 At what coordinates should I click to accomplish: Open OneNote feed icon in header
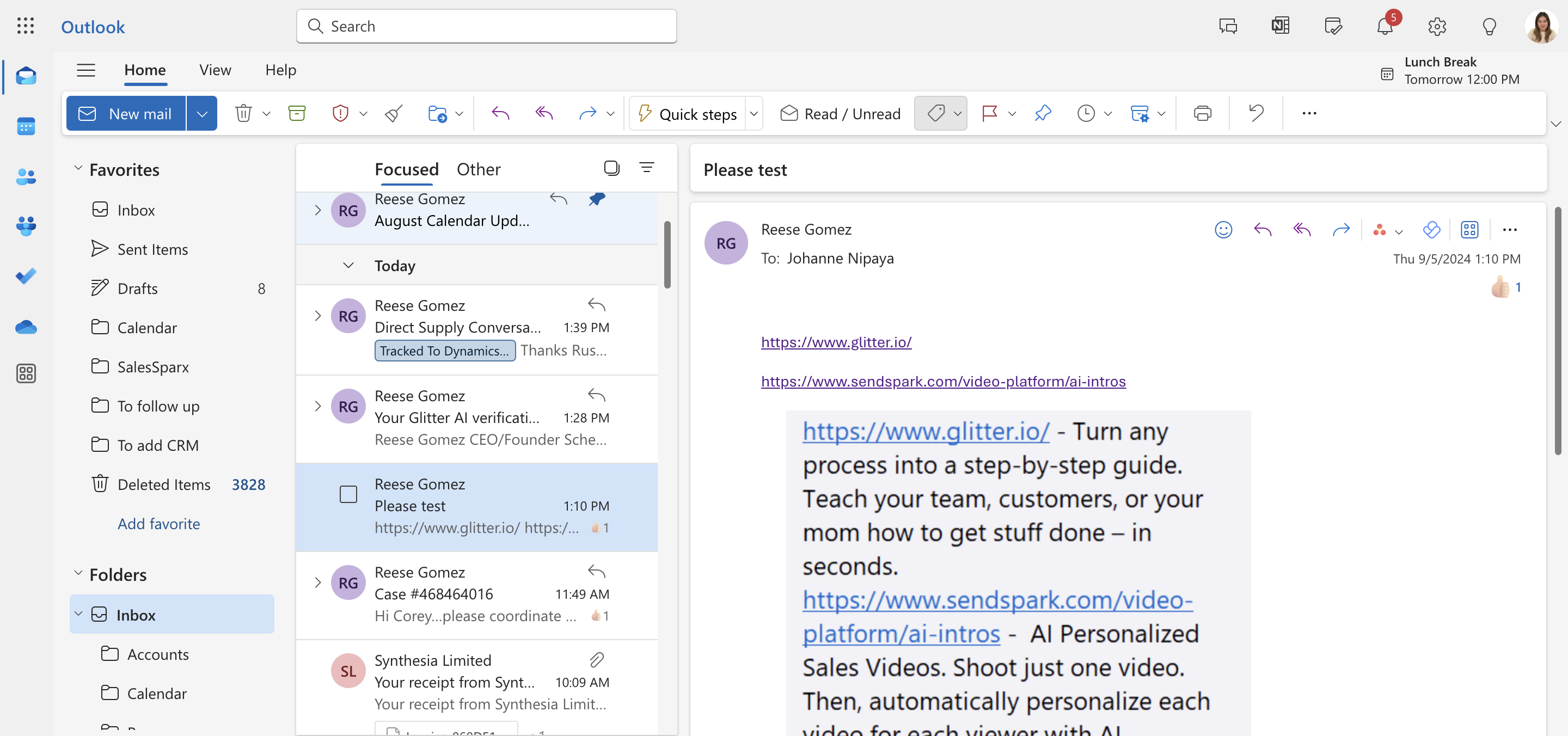coord(1281,26)
